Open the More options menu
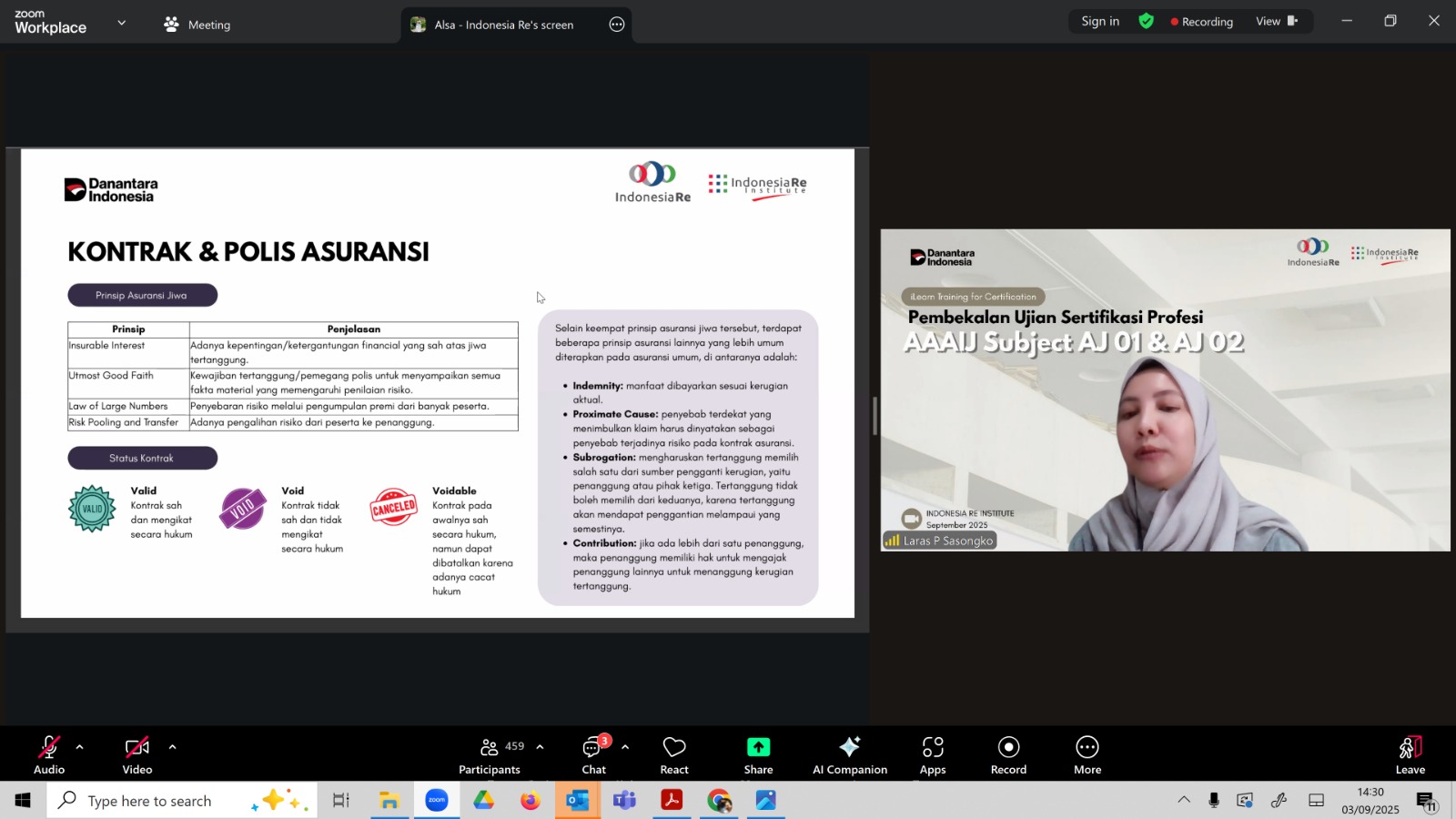 coord(1087,754)
